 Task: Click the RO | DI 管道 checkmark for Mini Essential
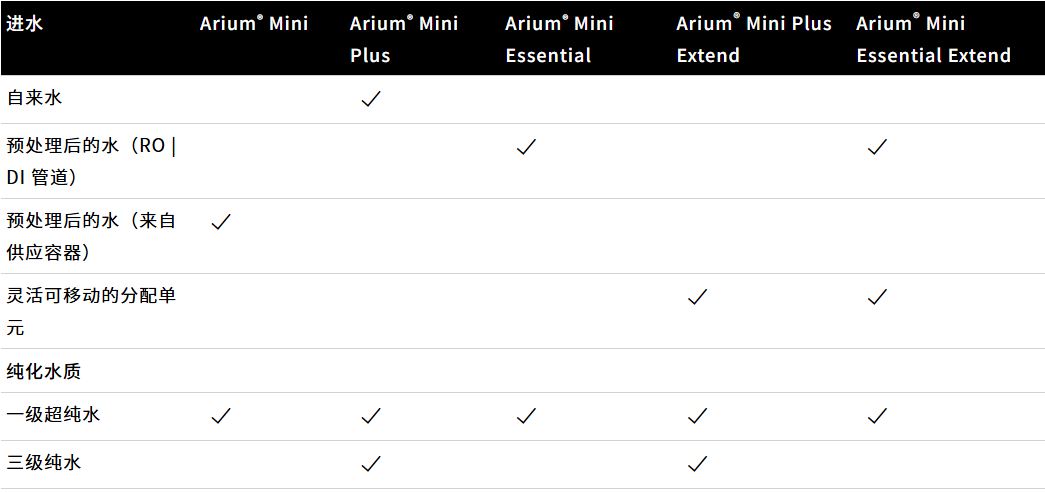pos(526,147)
